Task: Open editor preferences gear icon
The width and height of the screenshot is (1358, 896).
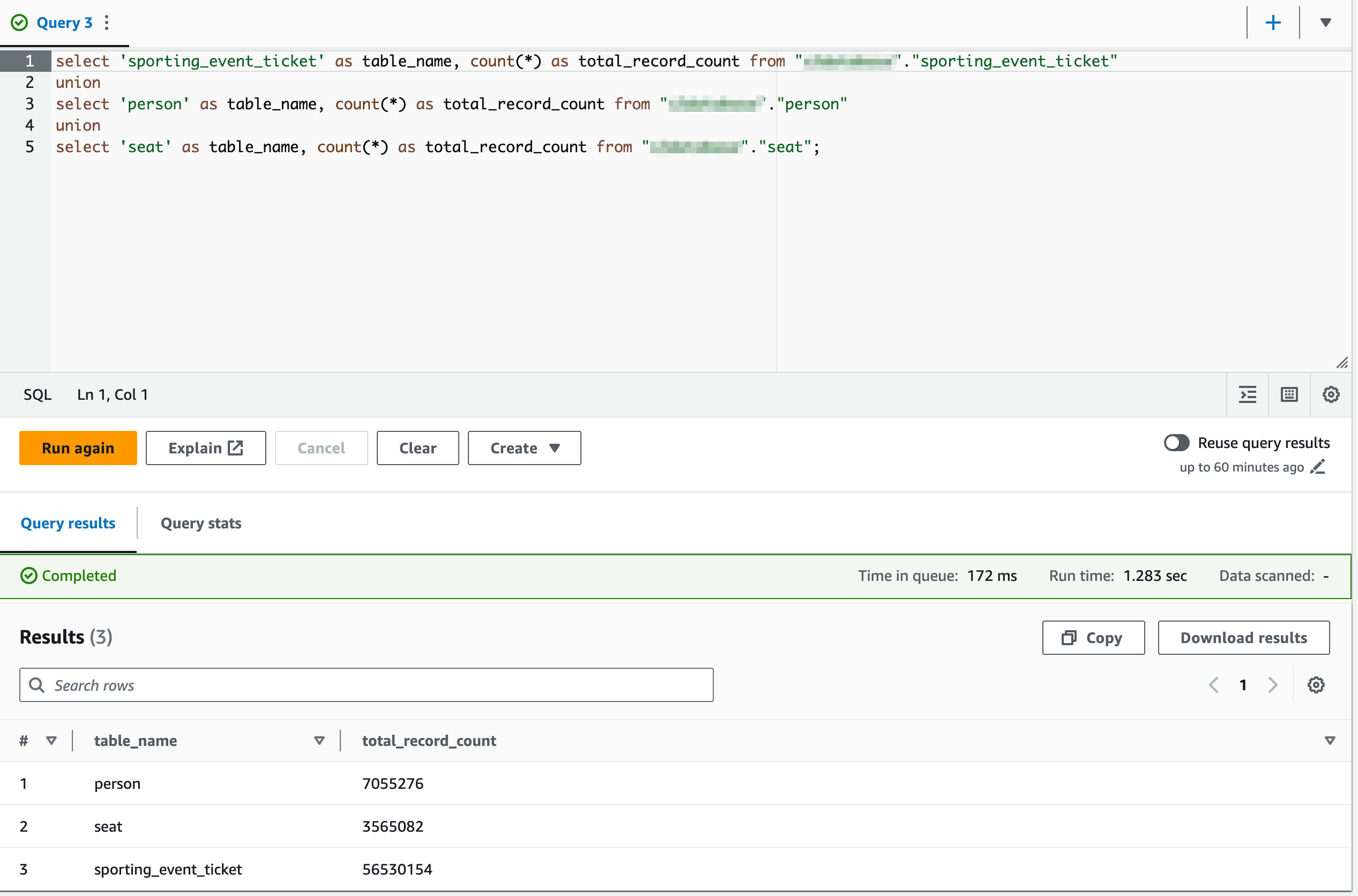Action: 1331,394
